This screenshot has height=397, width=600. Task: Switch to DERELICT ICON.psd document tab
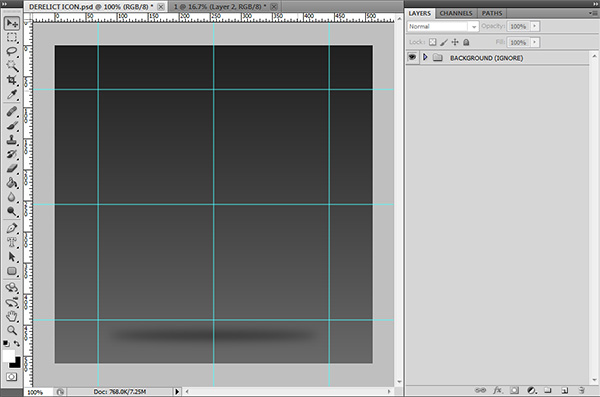[x=91, y=7]
